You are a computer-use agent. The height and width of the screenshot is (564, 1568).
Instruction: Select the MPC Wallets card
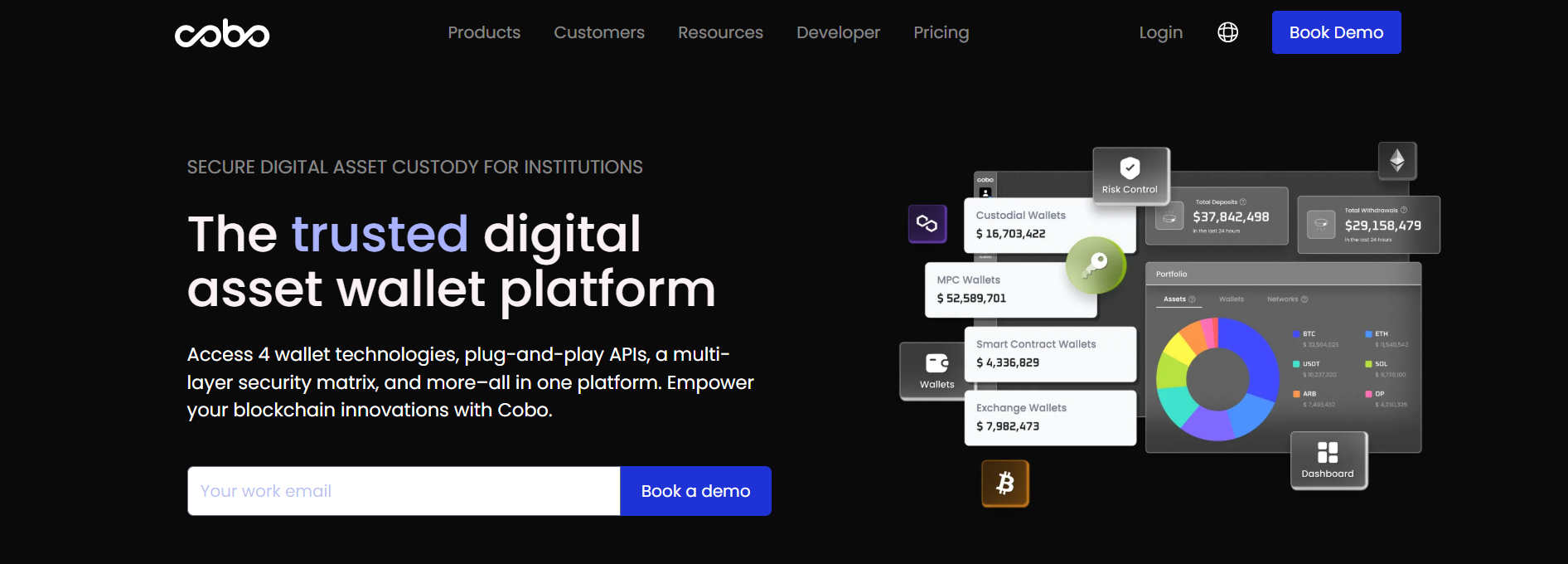point(1010,289)
